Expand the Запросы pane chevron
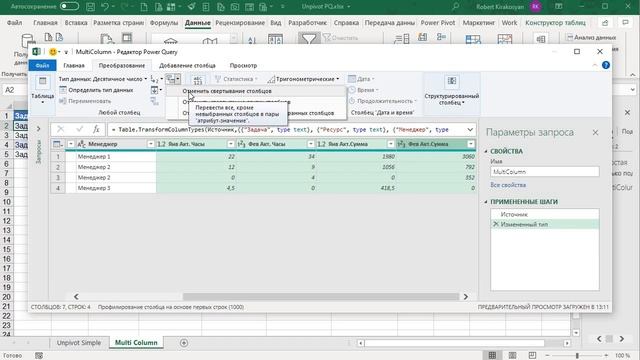640x360 pixels. [x=38, y=129]
